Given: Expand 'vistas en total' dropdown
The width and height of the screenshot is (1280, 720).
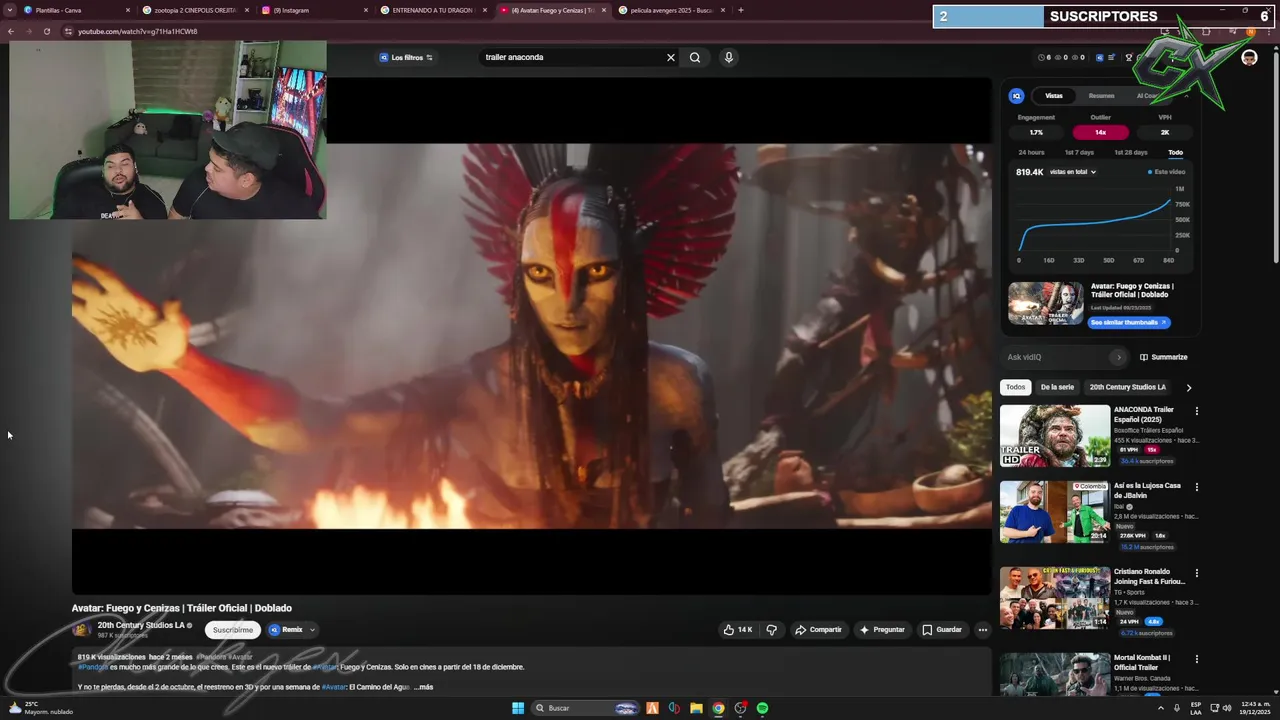Looking at the screenshot, I should [1073, 172].
